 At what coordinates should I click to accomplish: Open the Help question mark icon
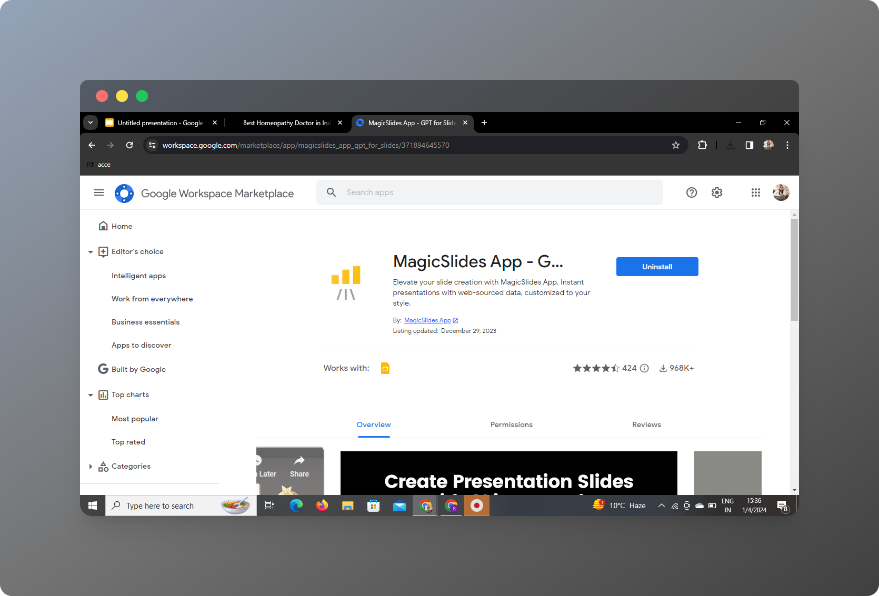tap(691, 192)
